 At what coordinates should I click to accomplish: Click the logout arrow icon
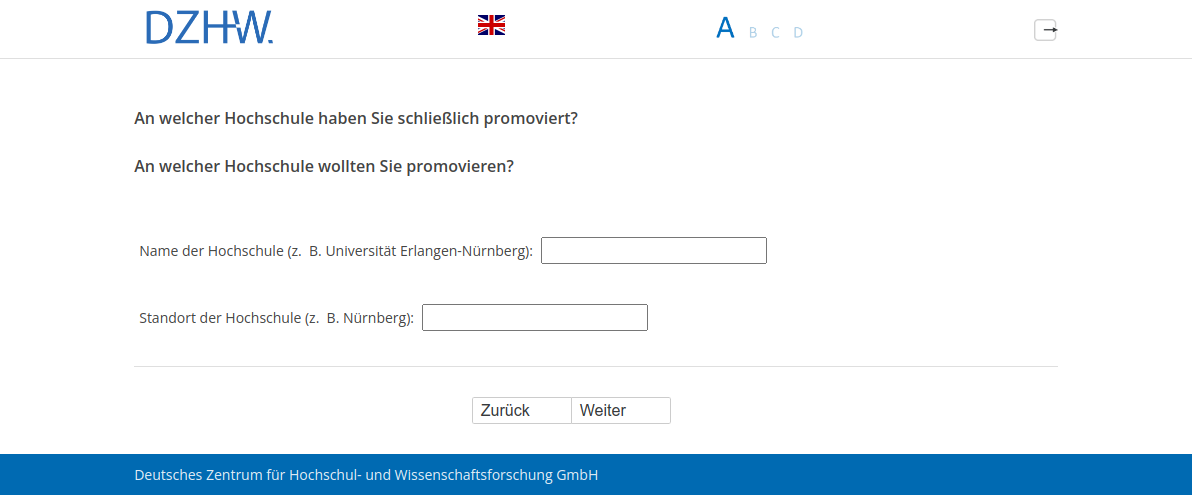[x=1045, y=30]
